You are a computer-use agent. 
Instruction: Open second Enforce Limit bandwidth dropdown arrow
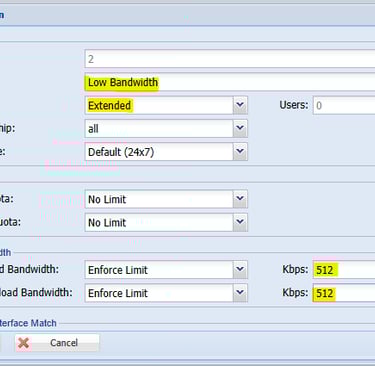click(x=240, y=293)
